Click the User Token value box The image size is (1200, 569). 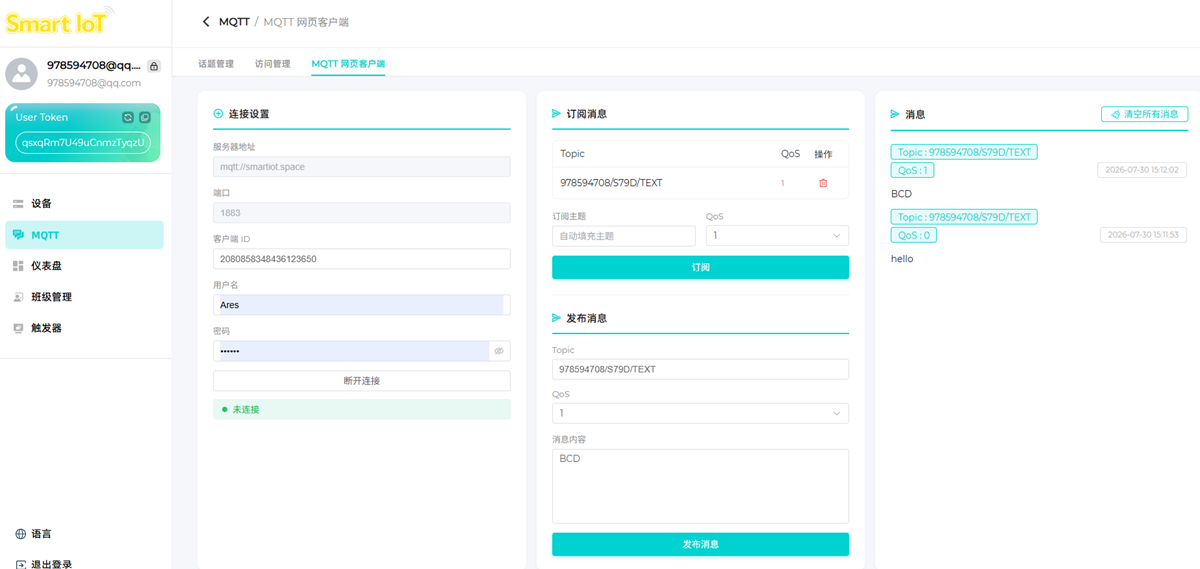[x=83, y=142]
